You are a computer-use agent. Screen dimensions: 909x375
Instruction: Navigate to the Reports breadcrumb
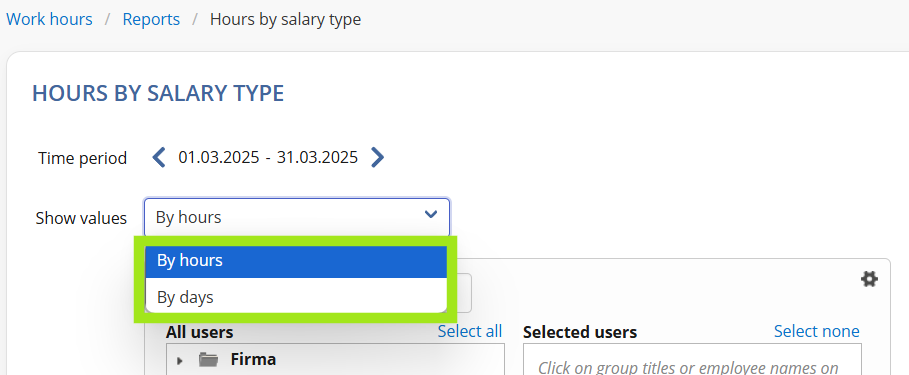coord(151,19)
